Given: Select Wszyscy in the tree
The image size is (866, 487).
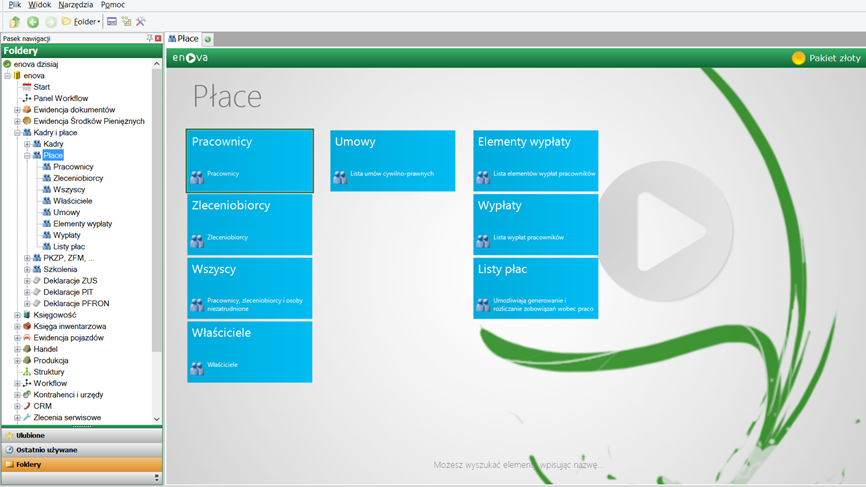Looking at the screenshot, I should coord(69,189).
